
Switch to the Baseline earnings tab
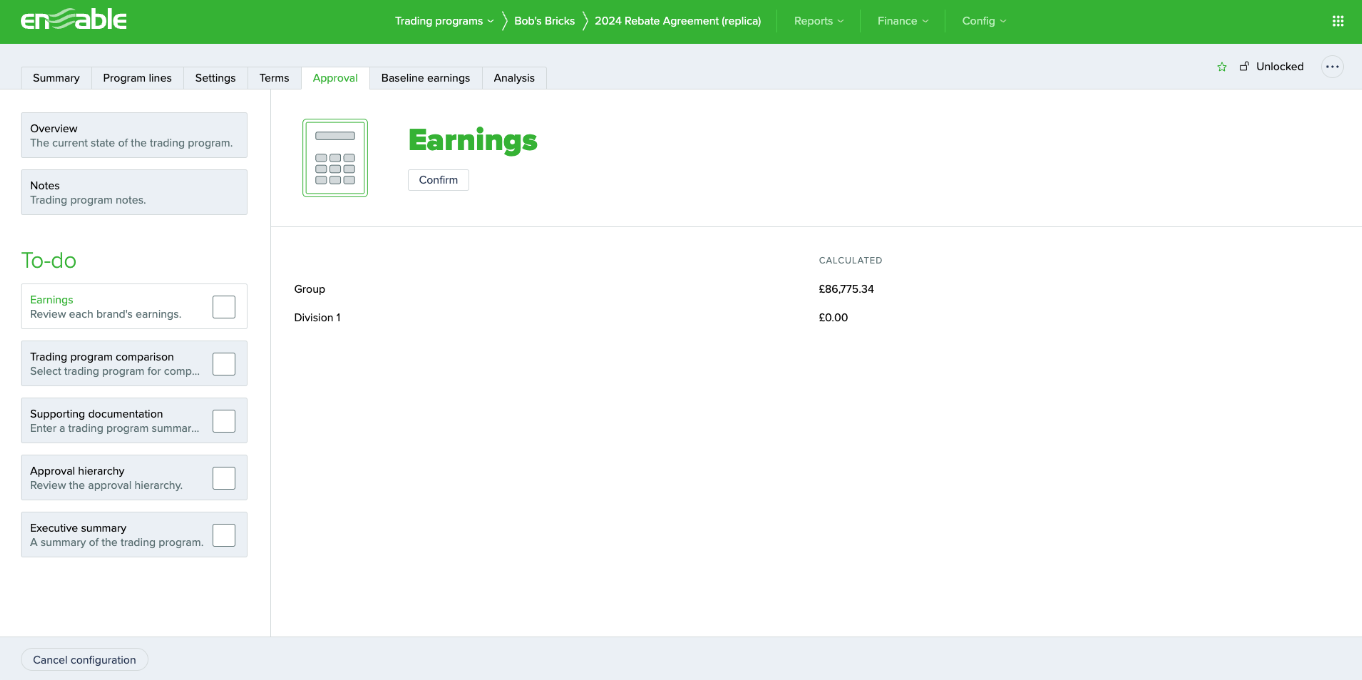(425, 78)
